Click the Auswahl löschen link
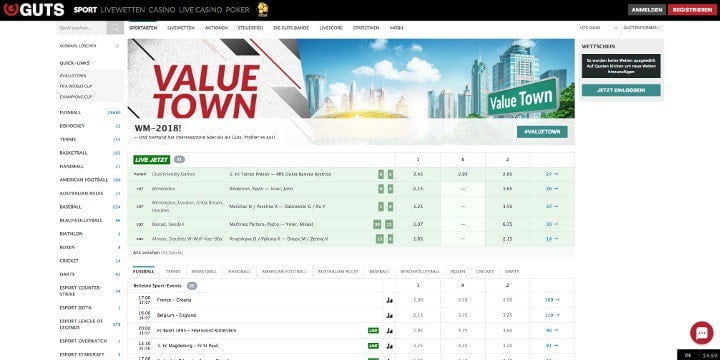 point(78,46)
